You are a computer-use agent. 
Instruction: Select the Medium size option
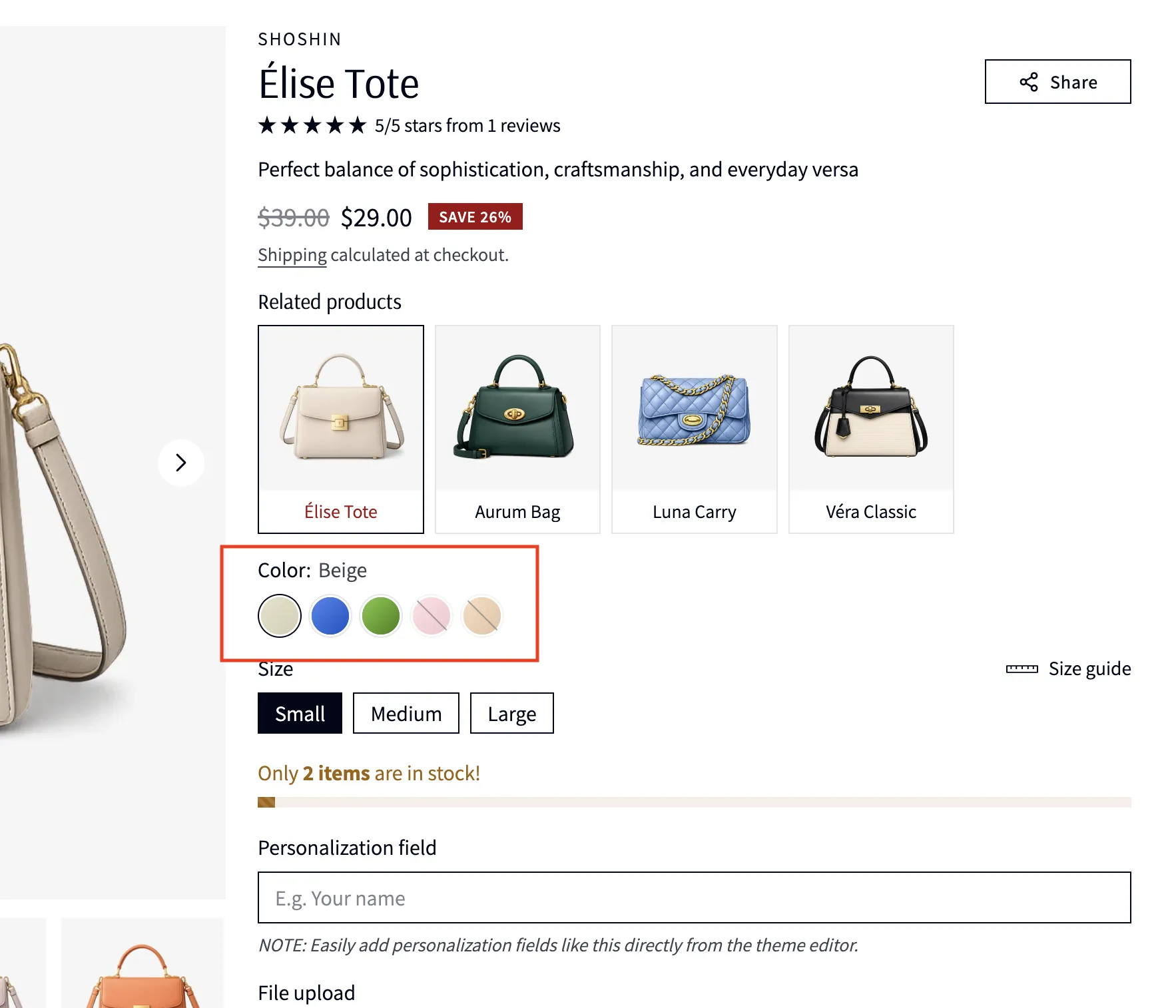(406, 713)
